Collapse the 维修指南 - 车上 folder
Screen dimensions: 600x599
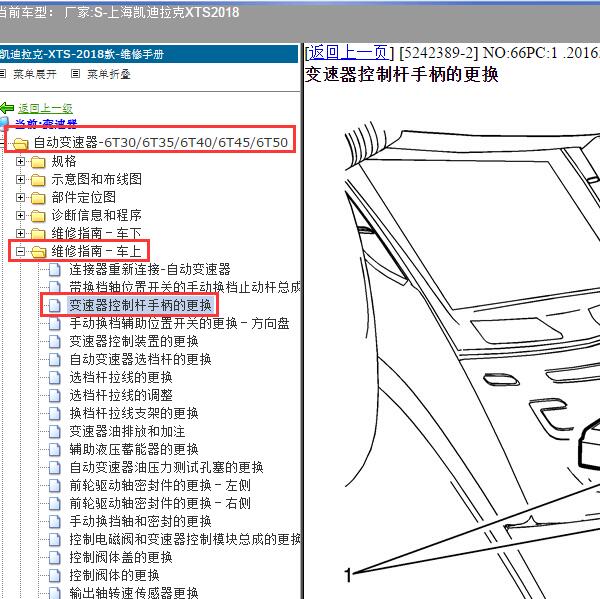click(x=20, y=252)
